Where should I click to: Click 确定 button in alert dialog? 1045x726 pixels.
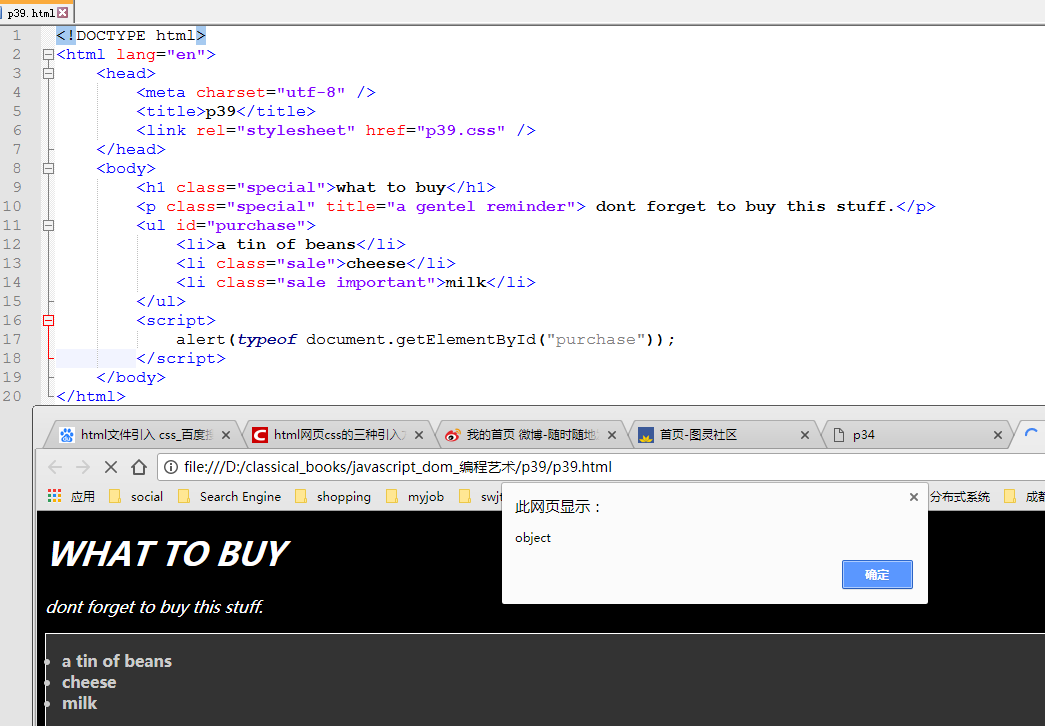[x=877, y=575]
